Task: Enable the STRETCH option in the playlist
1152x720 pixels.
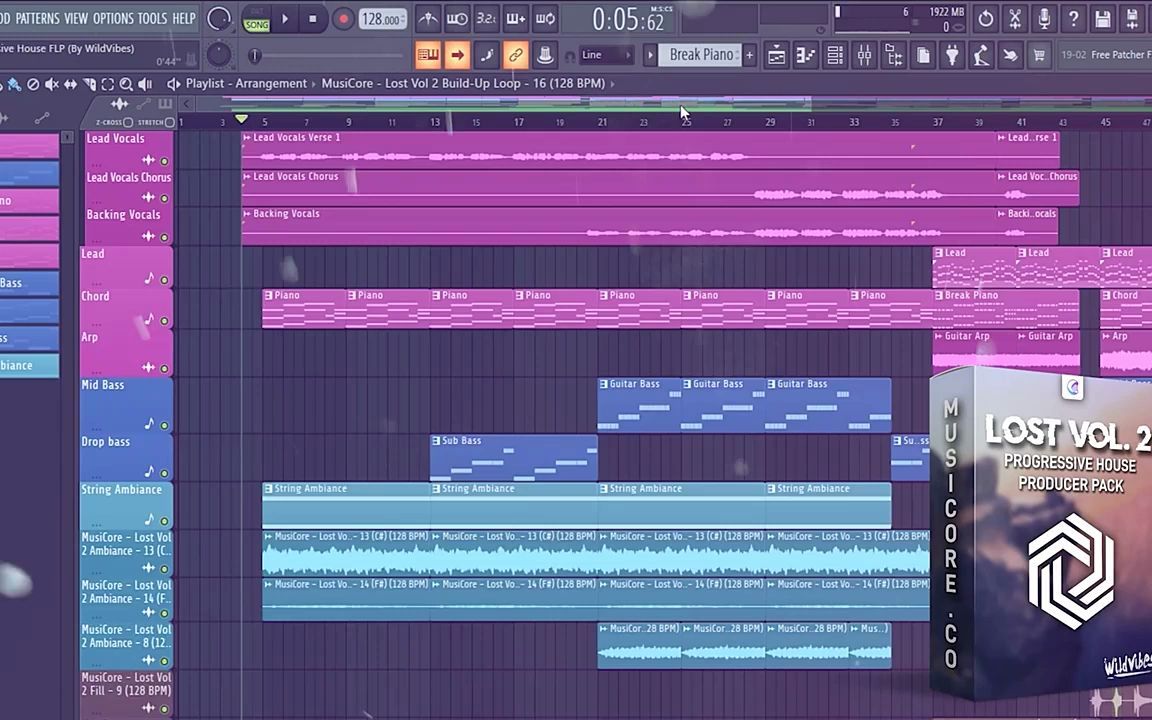Action: click(x=168, y=122)
